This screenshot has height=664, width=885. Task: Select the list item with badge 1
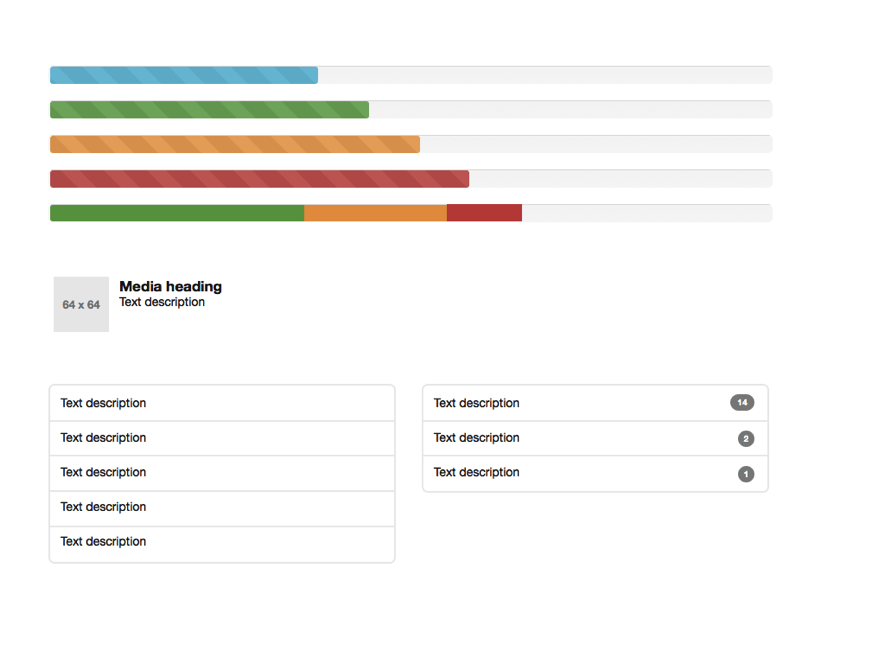595,473
